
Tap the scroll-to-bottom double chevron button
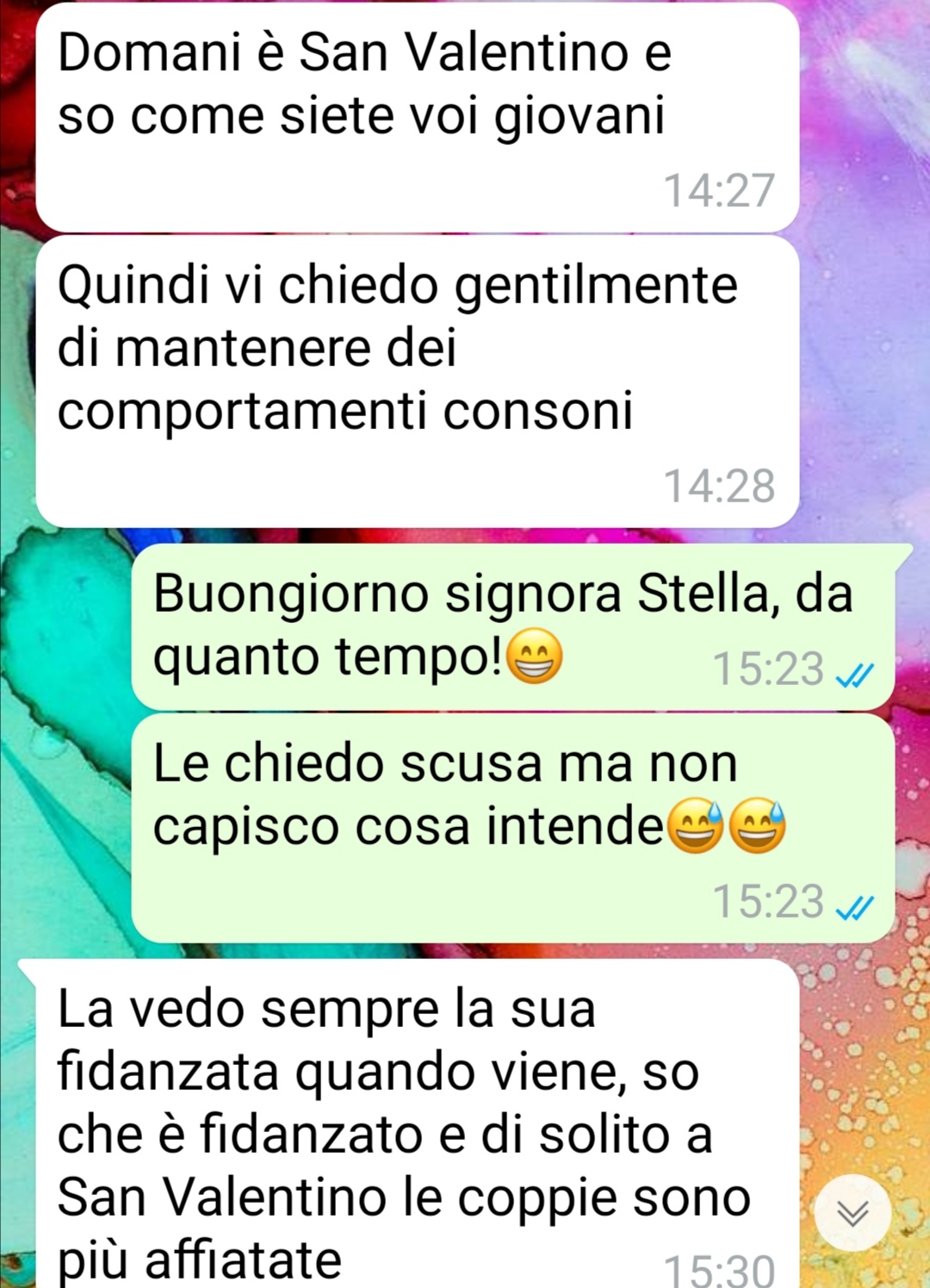click(852, 1213)
